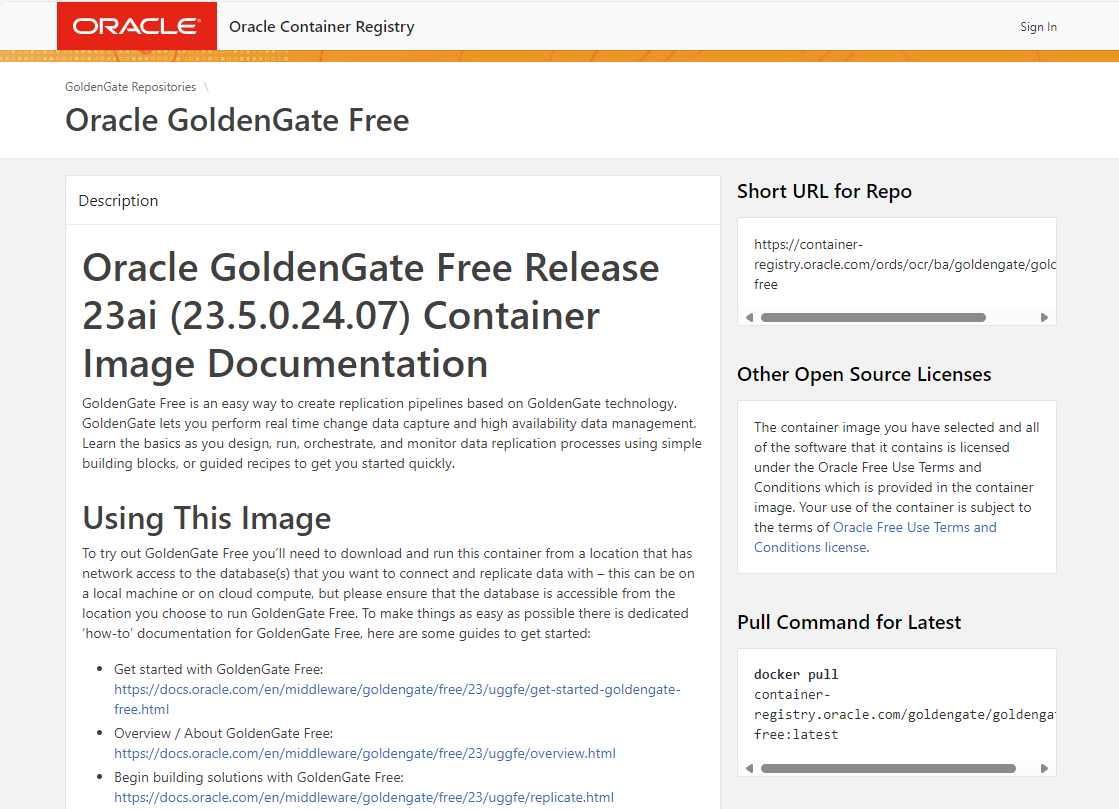
Task: Click the left scroll arrow under Pull Command
Action: coord(749,768)
